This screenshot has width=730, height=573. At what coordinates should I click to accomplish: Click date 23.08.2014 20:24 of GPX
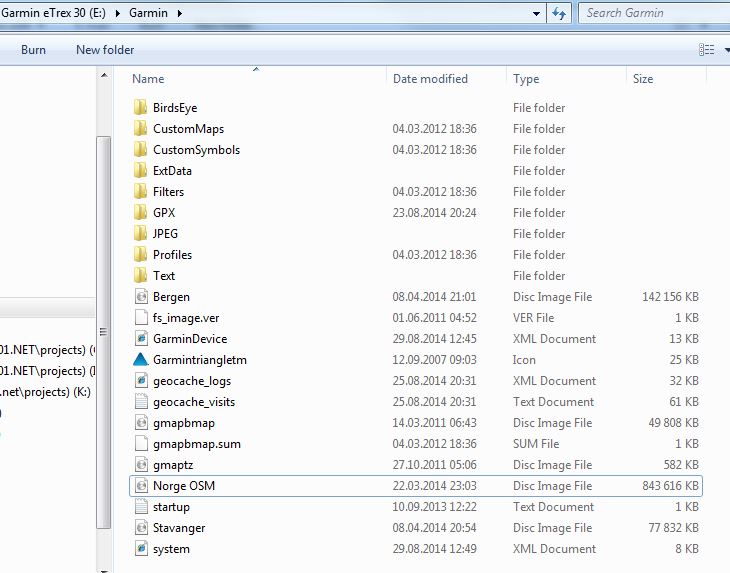tap(434, 213)
